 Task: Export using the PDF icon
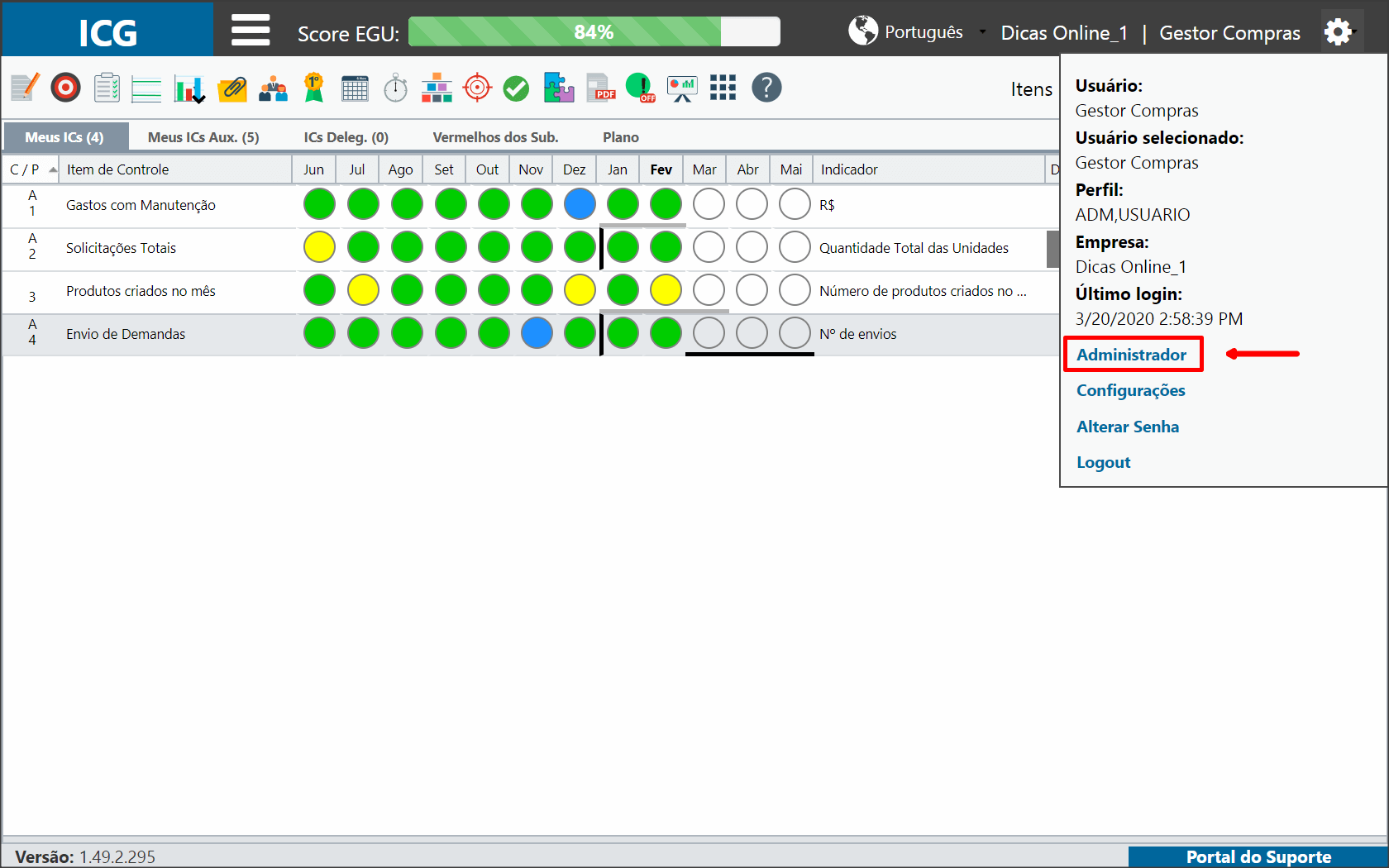pos(601,88)
